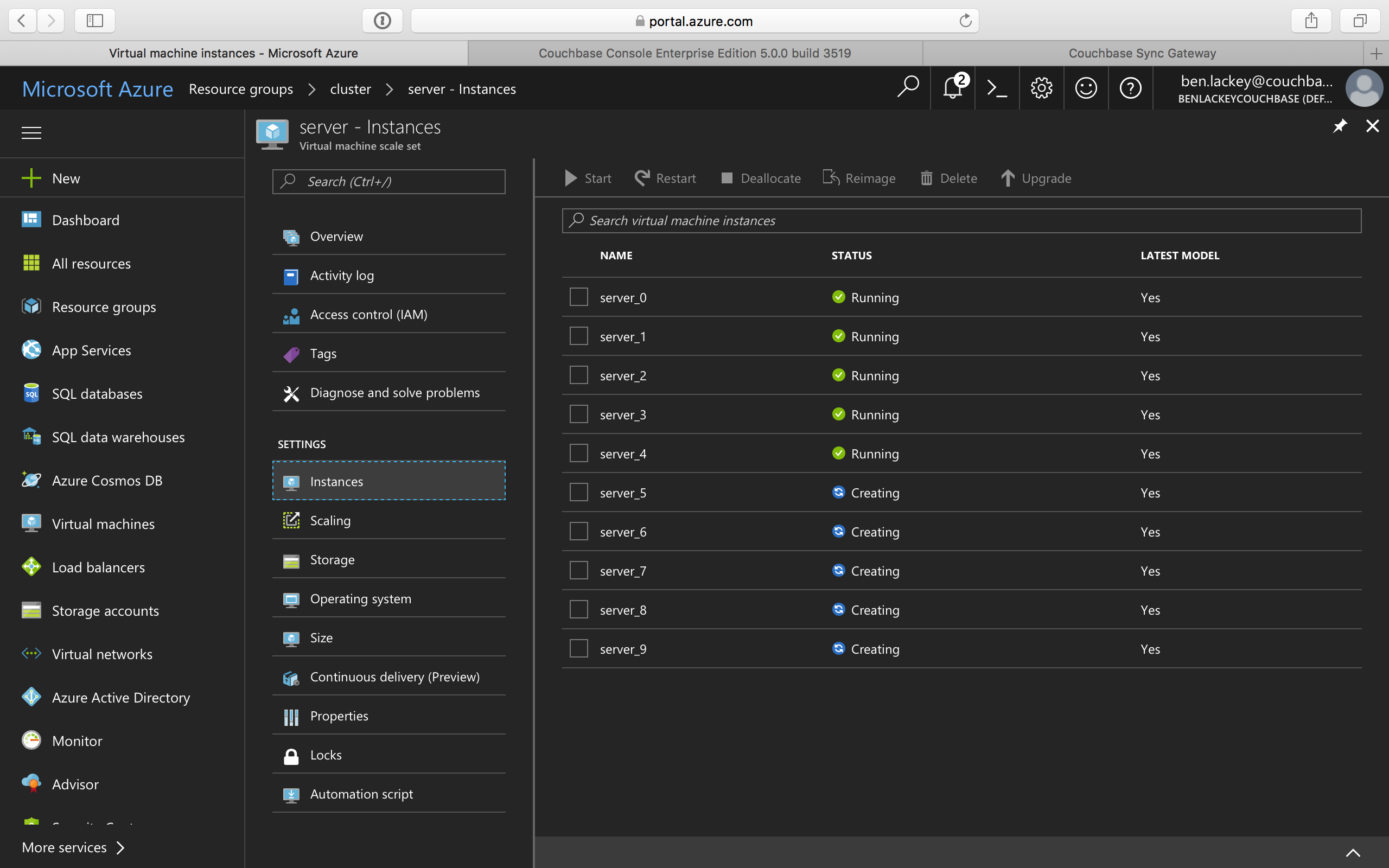Image resolution: width=1389 pixels, height=868 pixels.
Task: Pin the server Instances blade
Action: pyautogui.click(x=1340, y=126)
